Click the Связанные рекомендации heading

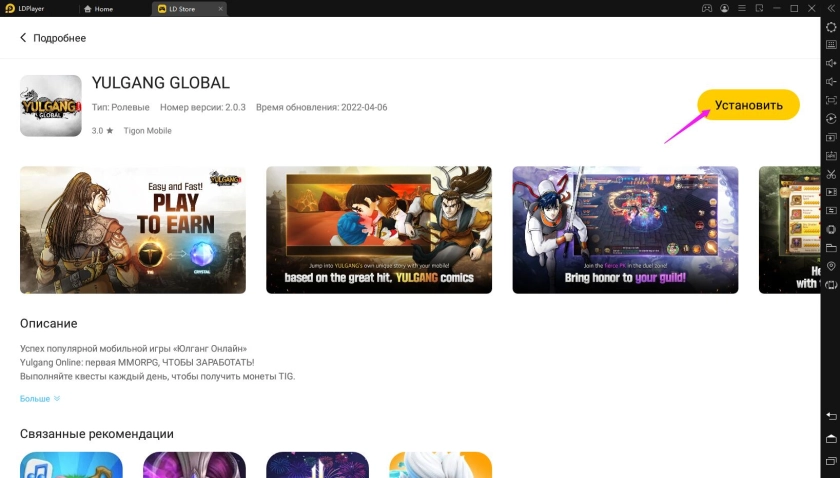coord(97,434)
